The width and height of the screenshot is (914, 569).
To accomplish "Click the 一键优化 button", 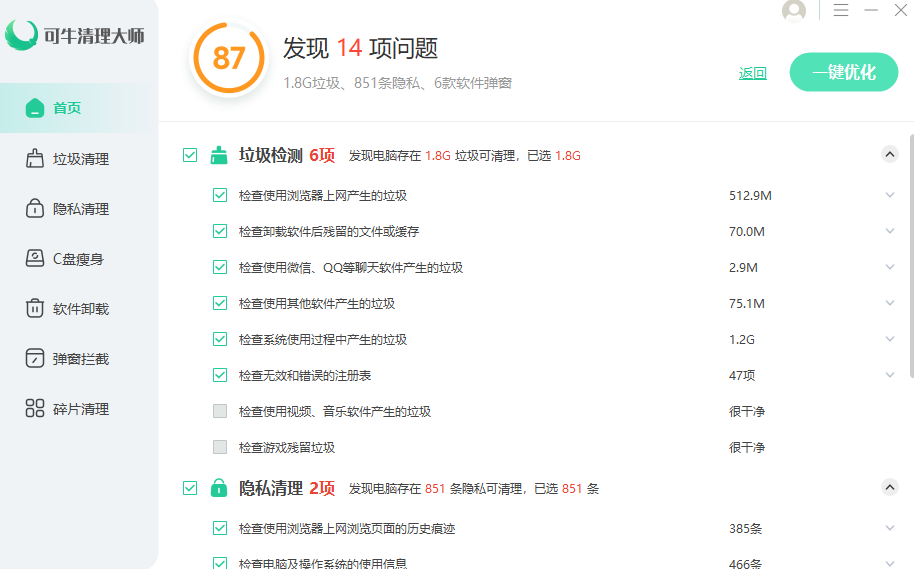I will coord(844,72).
